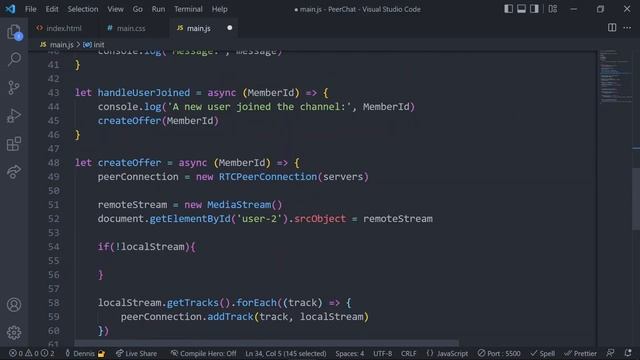Open the View menu
Screen dimensions: 640x360
click(116, 9)
